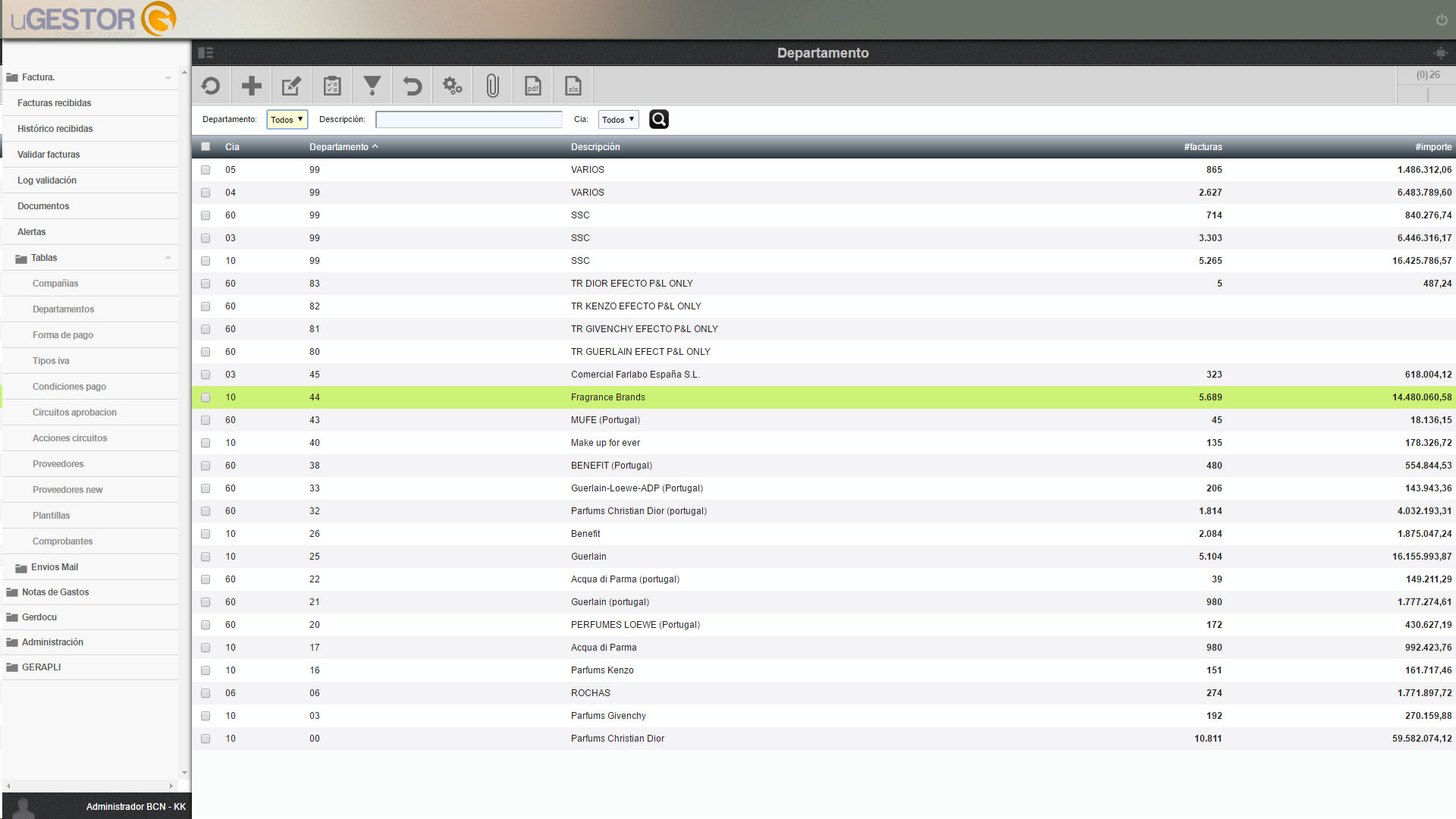Export the table to PDF
The image size is (1456, 819).
[x=532, y=86]
